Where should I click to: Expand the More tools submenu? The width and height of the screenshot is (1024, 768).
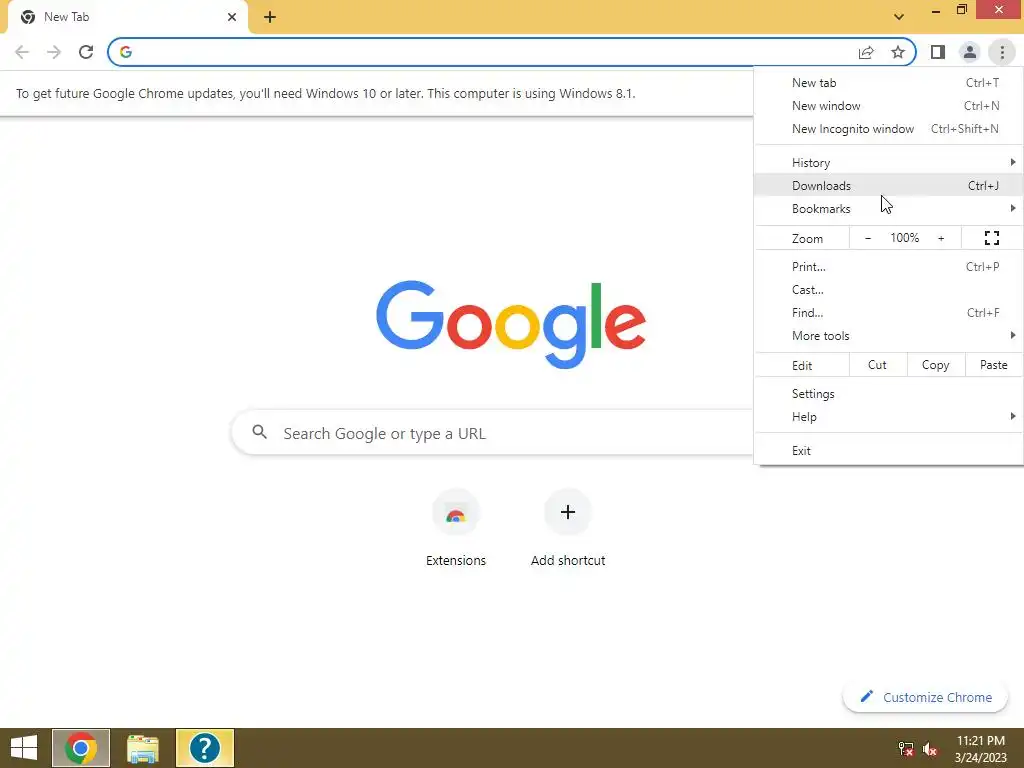(x=888, y=336)
